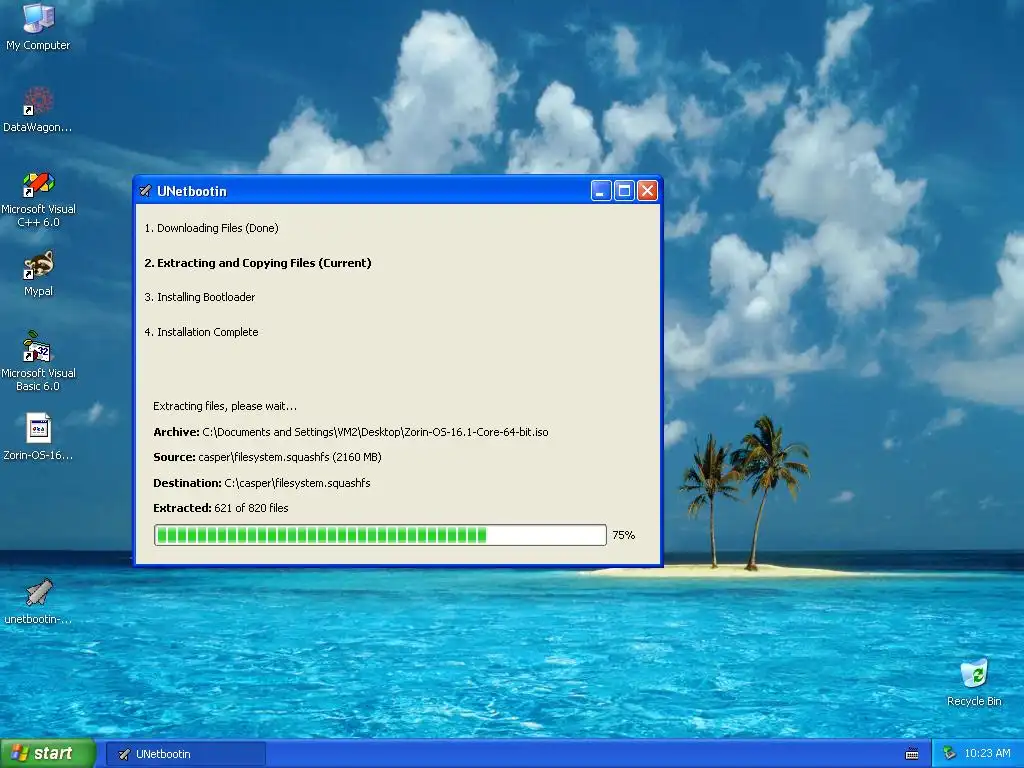Select the Mypal browser shortcut
Screen dimensions: 1024x768
point(39,274)
